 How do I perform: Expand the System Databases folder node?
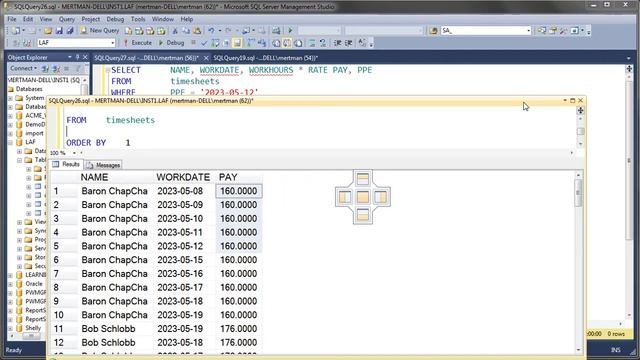(x=10, y=98)
